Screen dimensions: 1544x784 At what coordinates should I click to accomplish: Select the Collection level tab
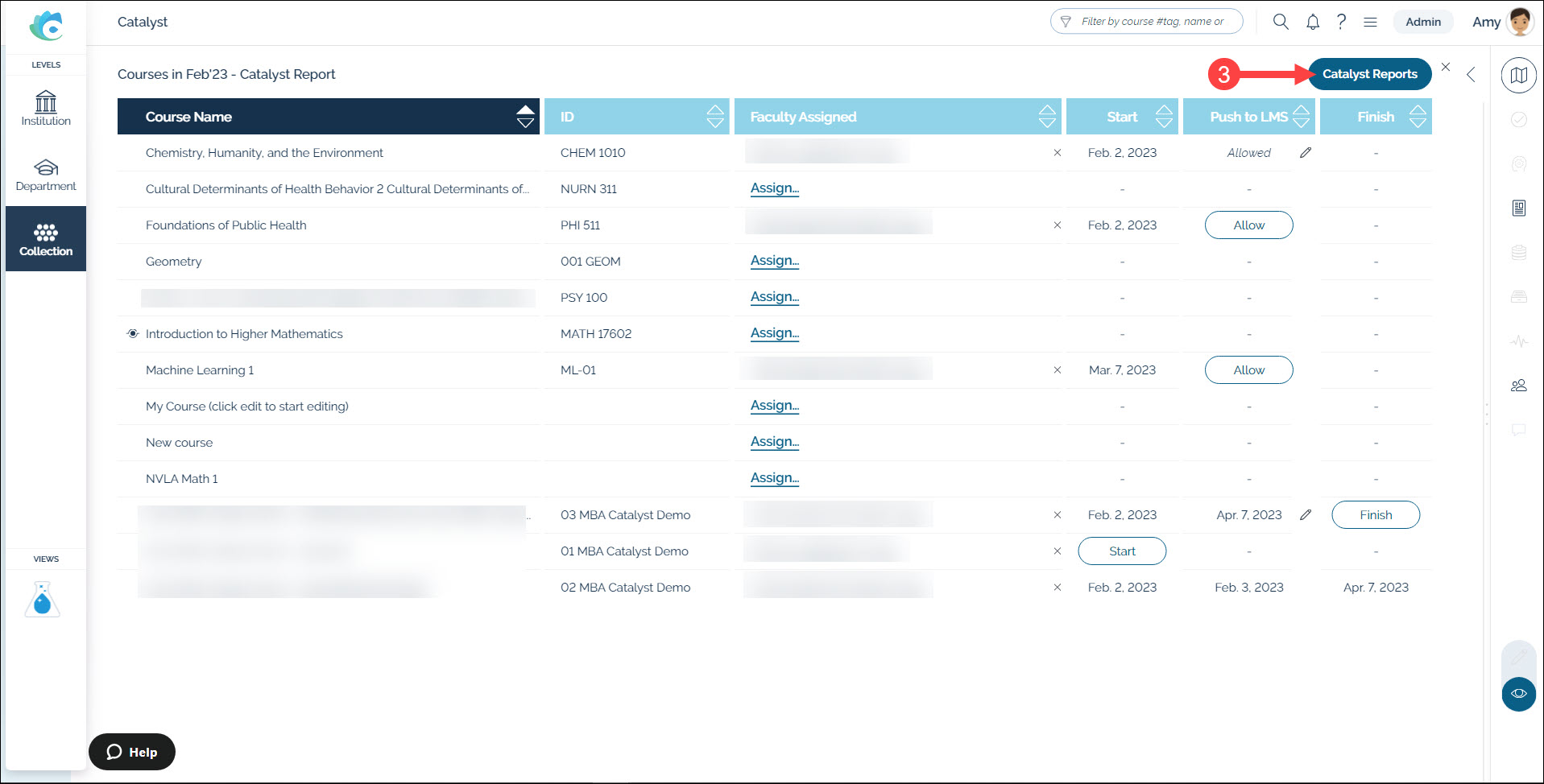tap(46, 239)
